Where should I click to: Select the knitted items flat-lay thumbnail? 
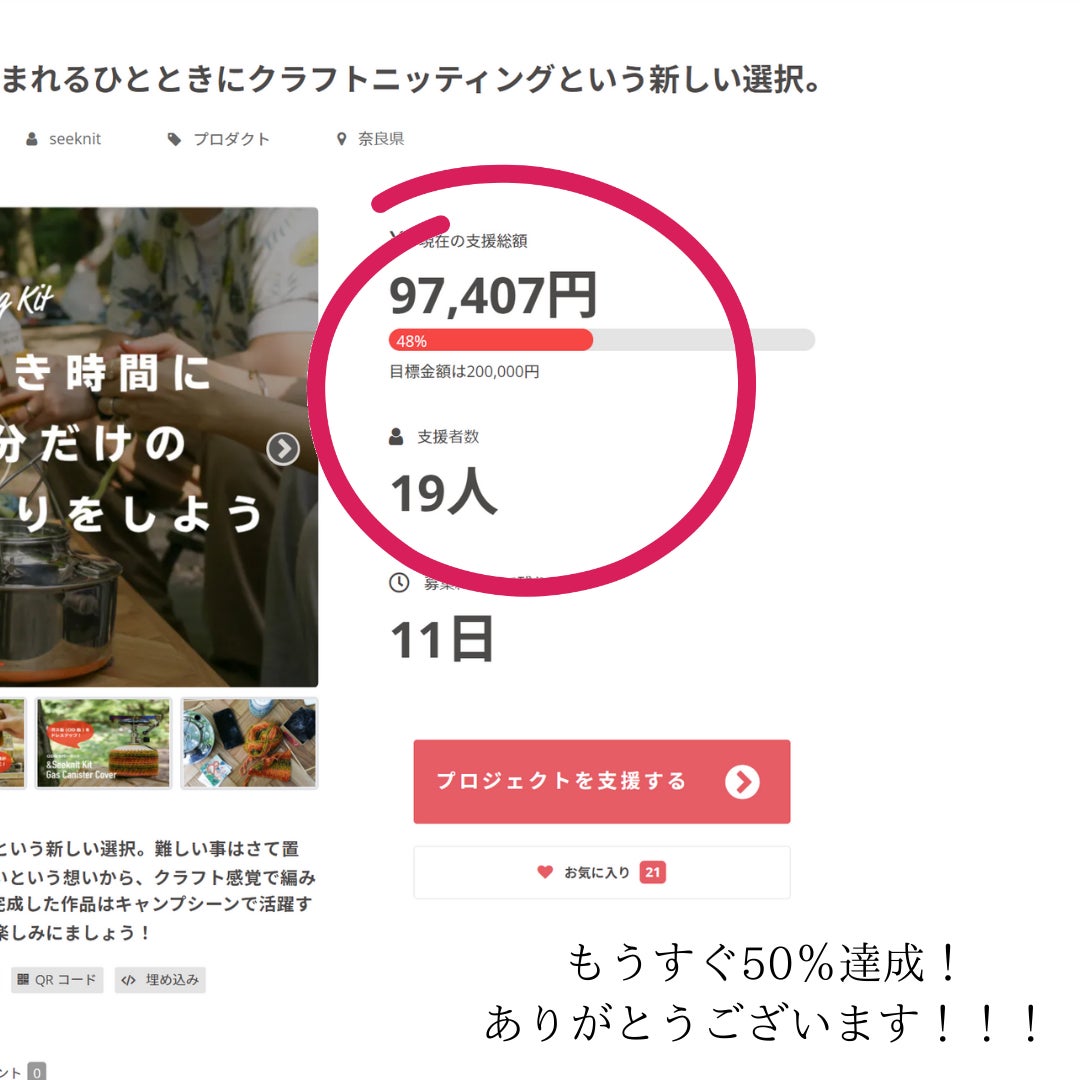(249, 742)
